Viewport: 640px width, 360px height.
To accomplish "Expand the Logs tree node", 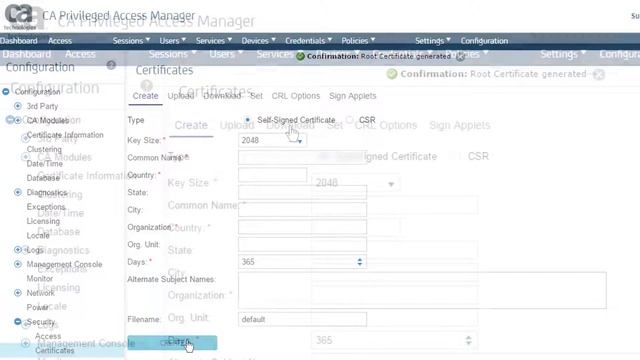I will pos(18,249).
